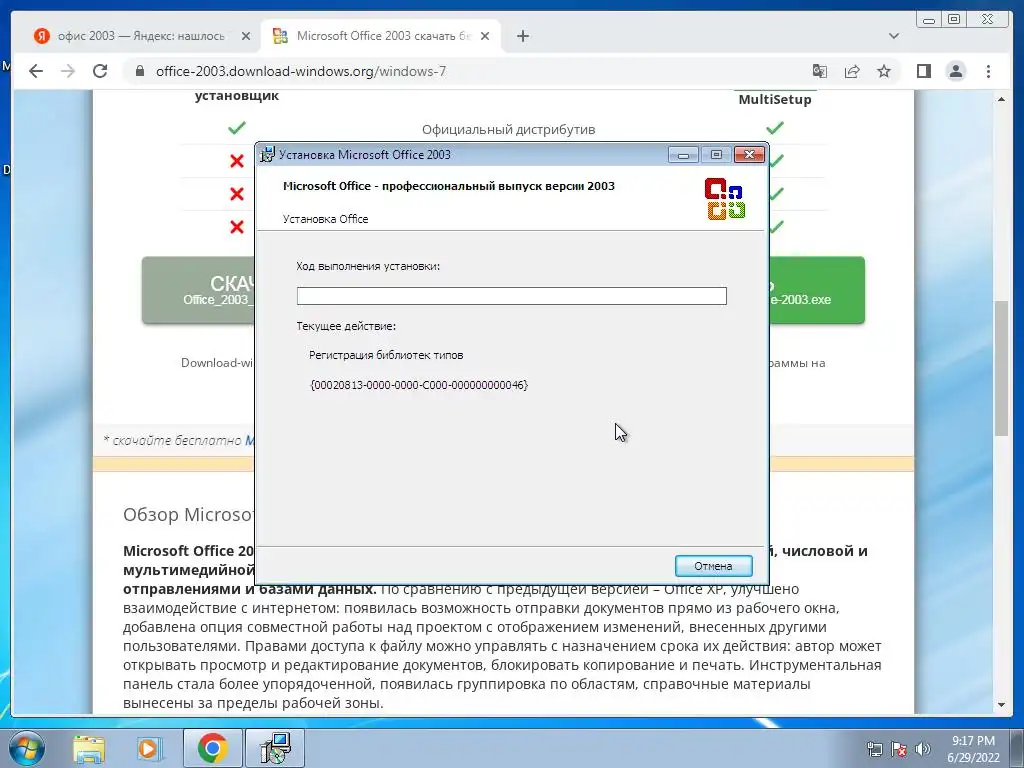1024x768 pixels.
Task: View site security lock information
Action: pyautogui.click(x=139, y=71)
